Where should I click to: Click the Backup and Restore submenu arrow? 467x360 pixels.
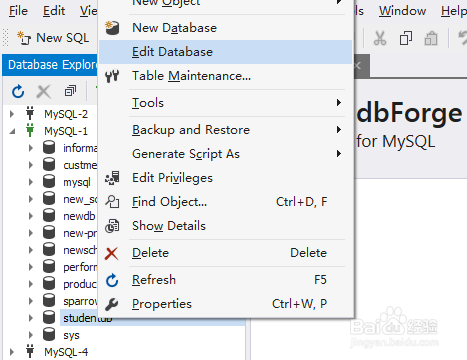(339, 130)
